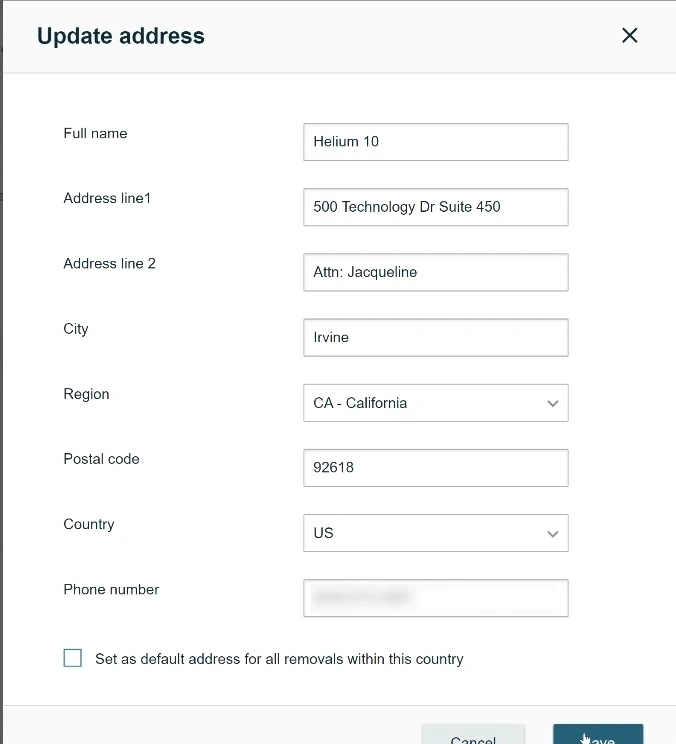Click the Postal code field with 92618
676x744 pixels.
[x=435, y=467]
